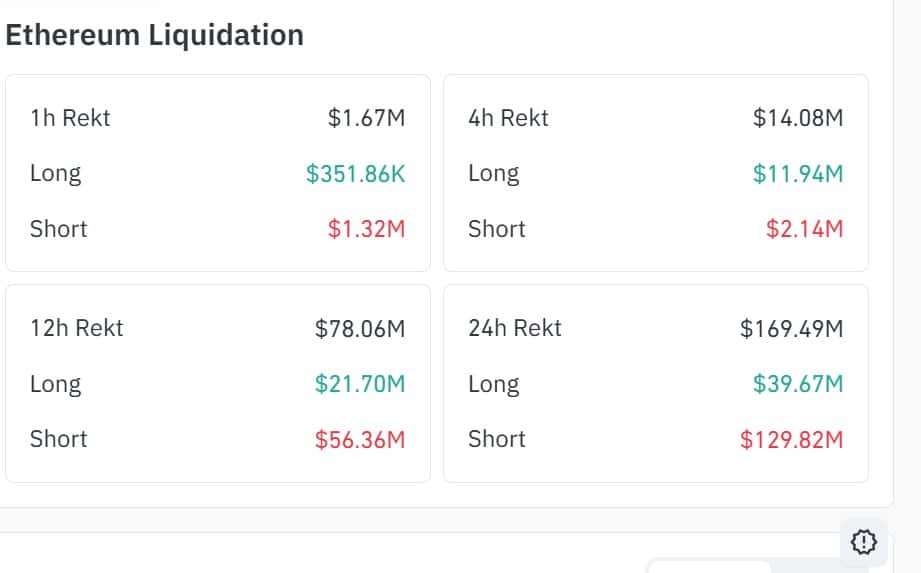Click the $56.36M short value
Image resolution: width=921 pixels, height=573 pixels.
coord(360,439)
